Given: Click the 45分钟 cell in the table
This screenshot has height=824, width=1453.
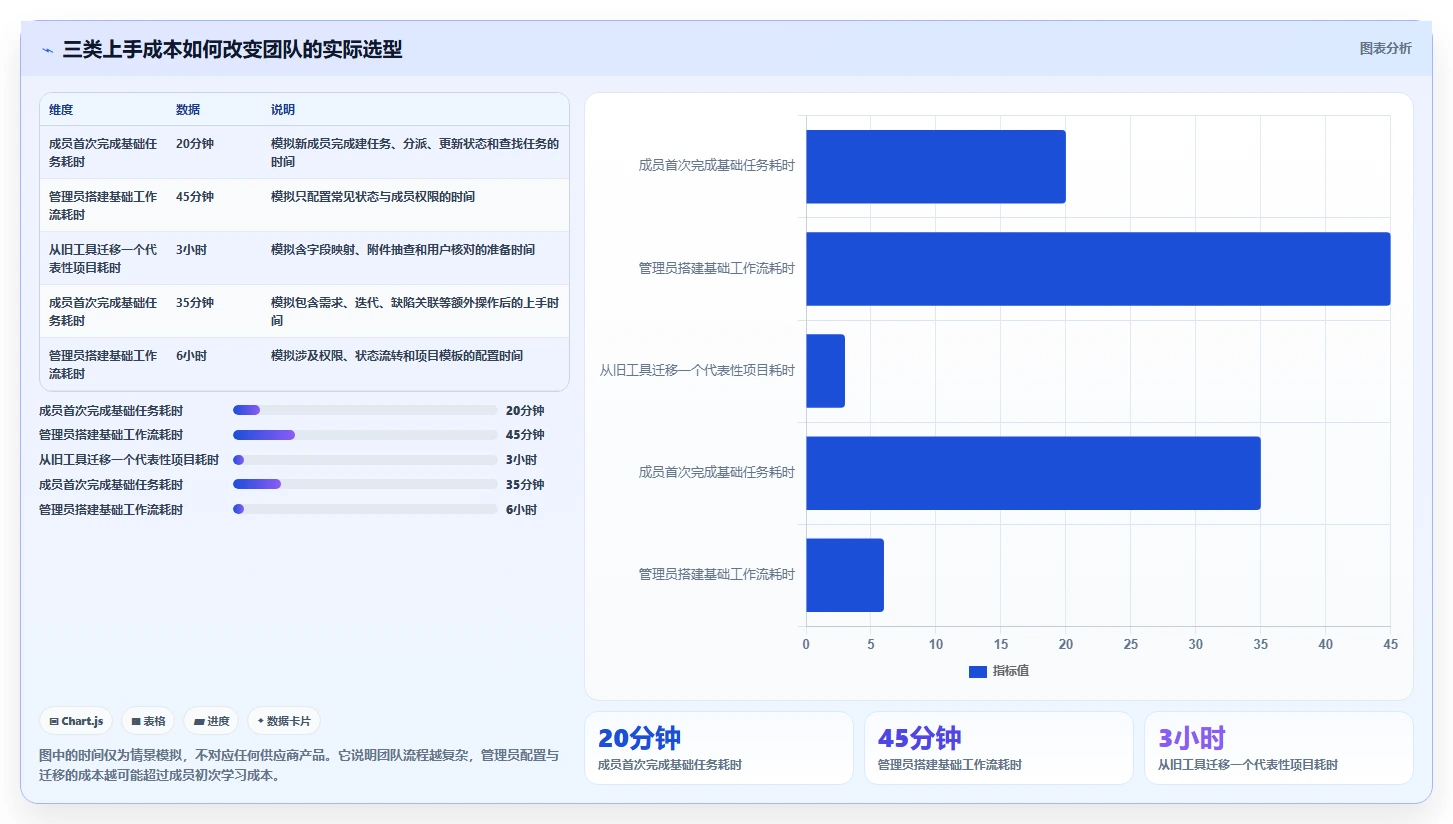Looking at the screenshot, I should (195, 197).
